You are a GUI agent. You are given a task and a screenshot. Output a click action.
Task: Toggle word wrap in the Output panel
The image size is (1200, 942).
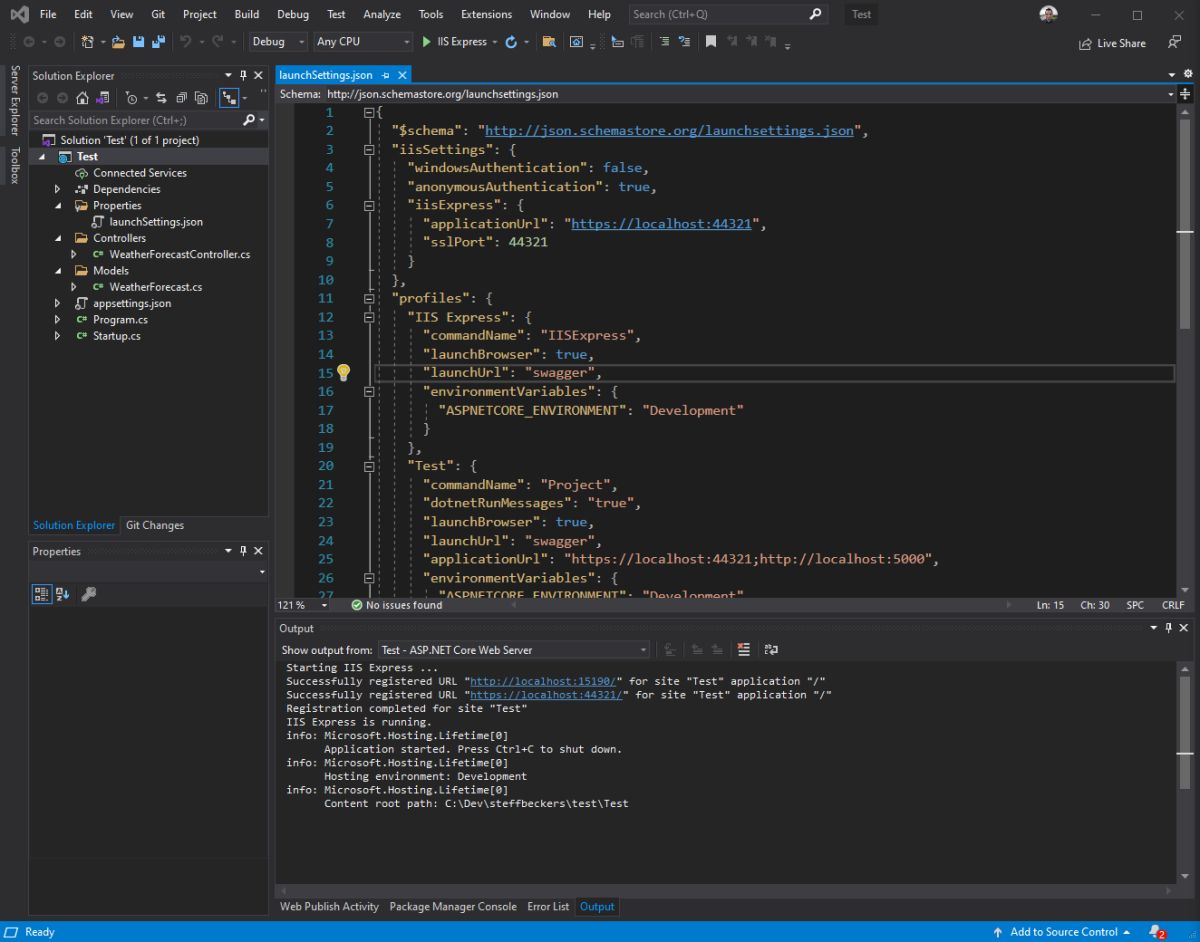click(x=771, y=650)
